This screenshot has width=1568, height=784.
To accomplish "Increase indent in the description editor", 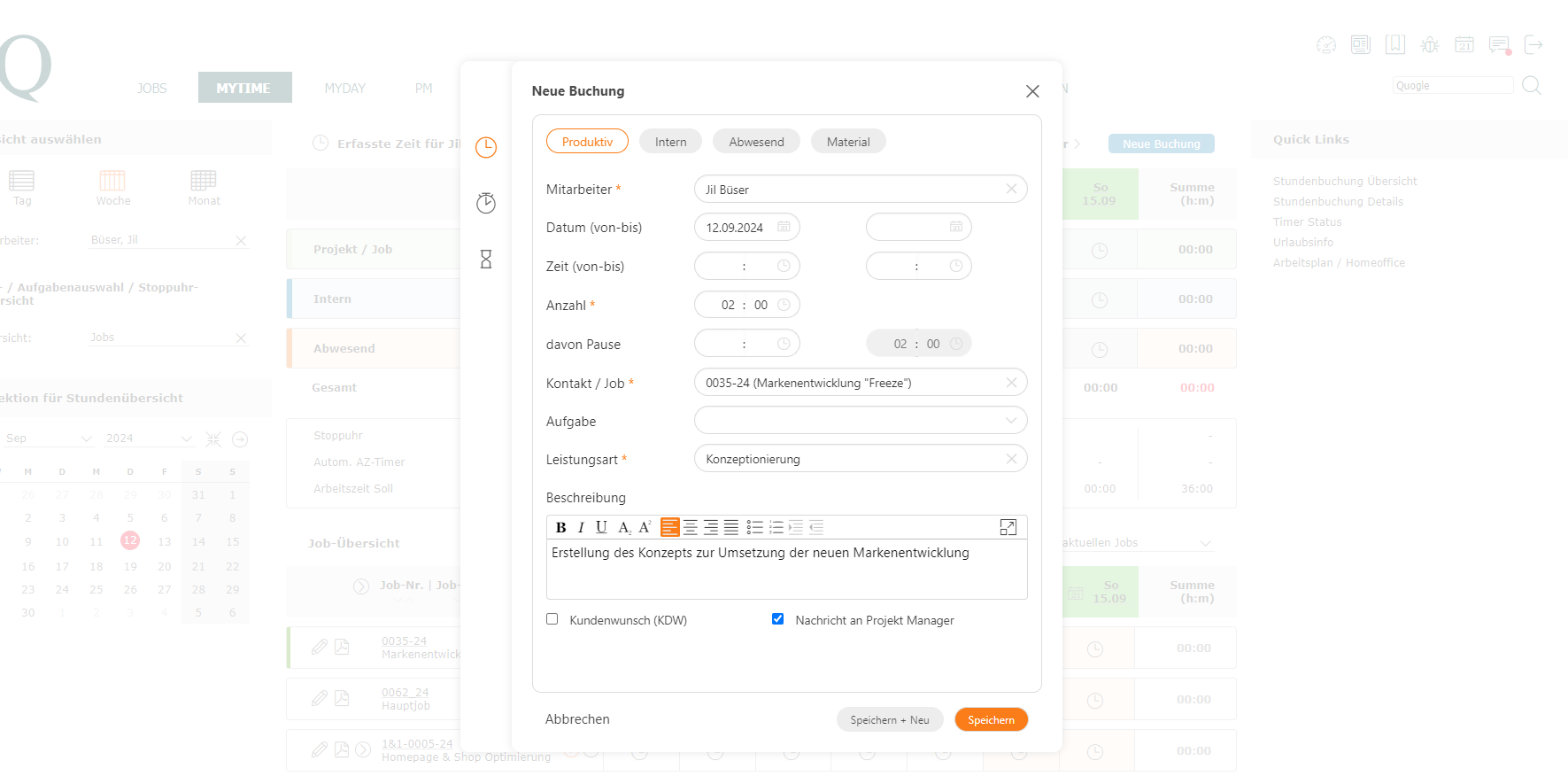I will (x=796, y=528).
